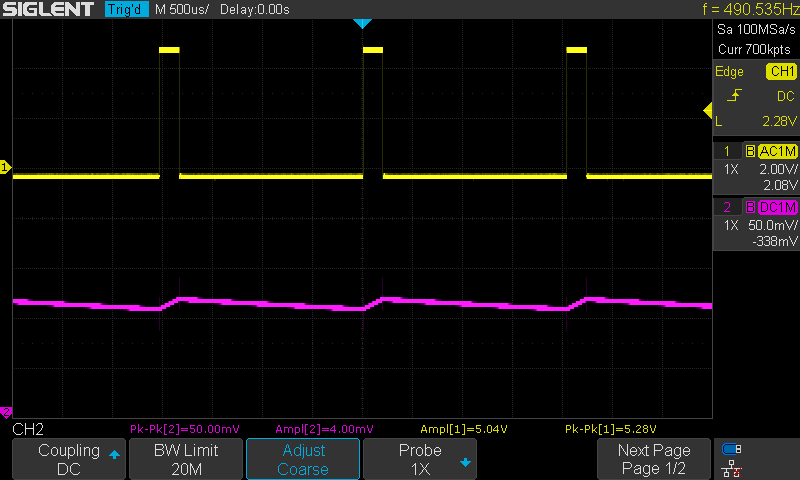This screenshot has height=480, width=800.
Task: Click channel 2 bandwidth limit B badge
Action: pyautogui.click(x=750, y=208)
